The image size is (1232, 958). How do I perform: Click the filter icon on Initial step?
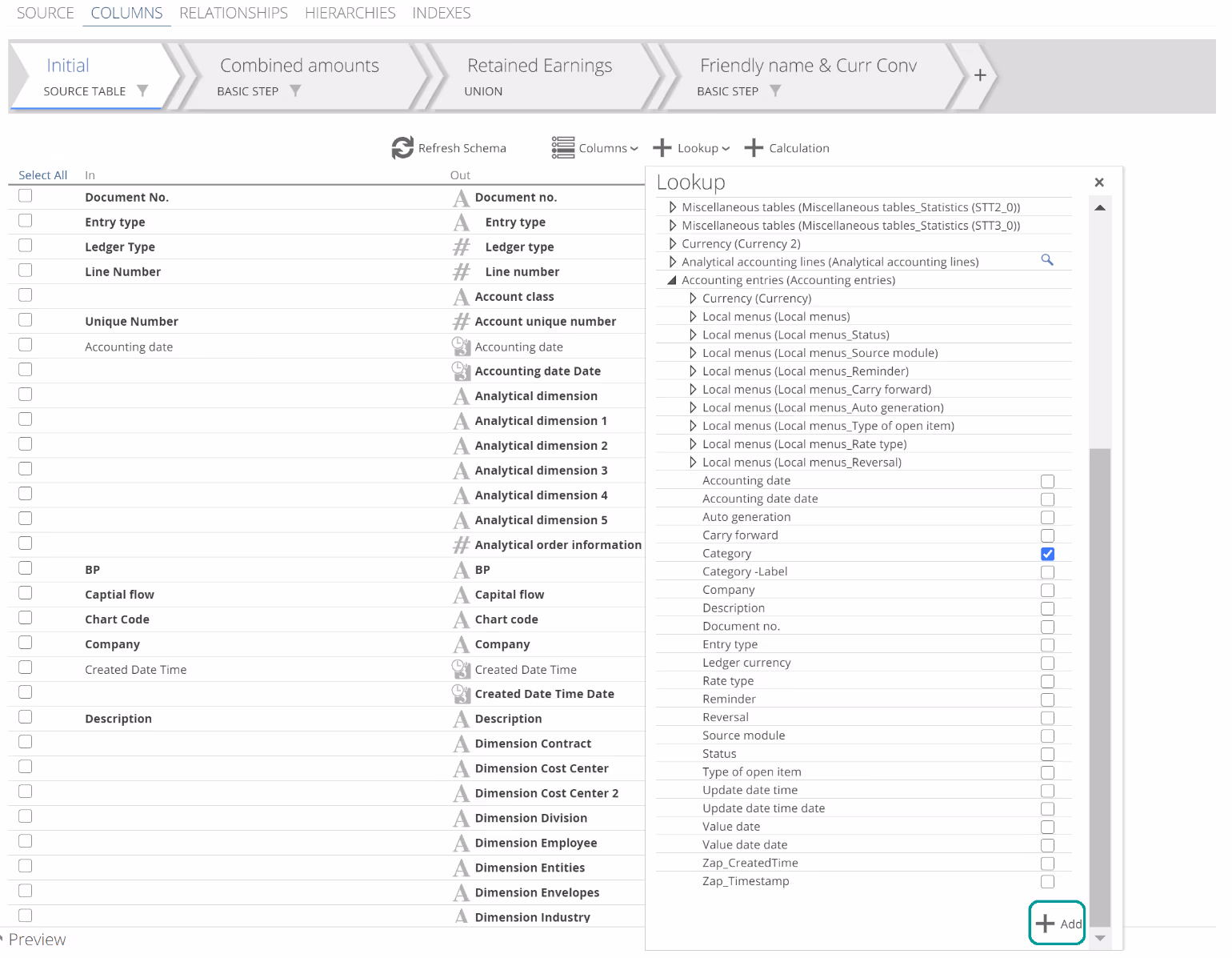click(142, 90)
